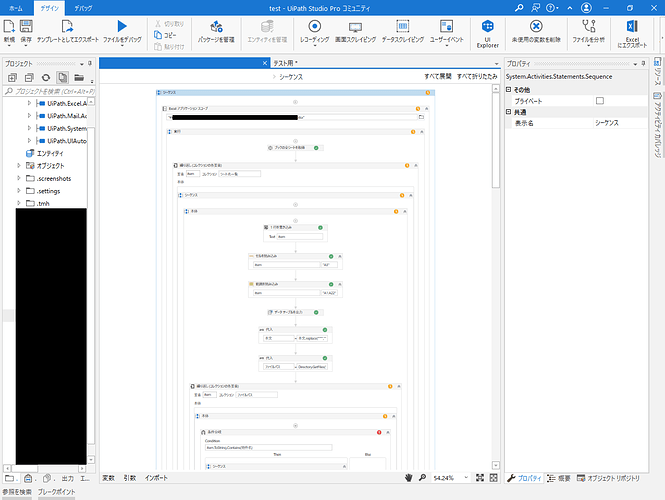Expand the オブジェクト tree node

[x=19, y=165]
